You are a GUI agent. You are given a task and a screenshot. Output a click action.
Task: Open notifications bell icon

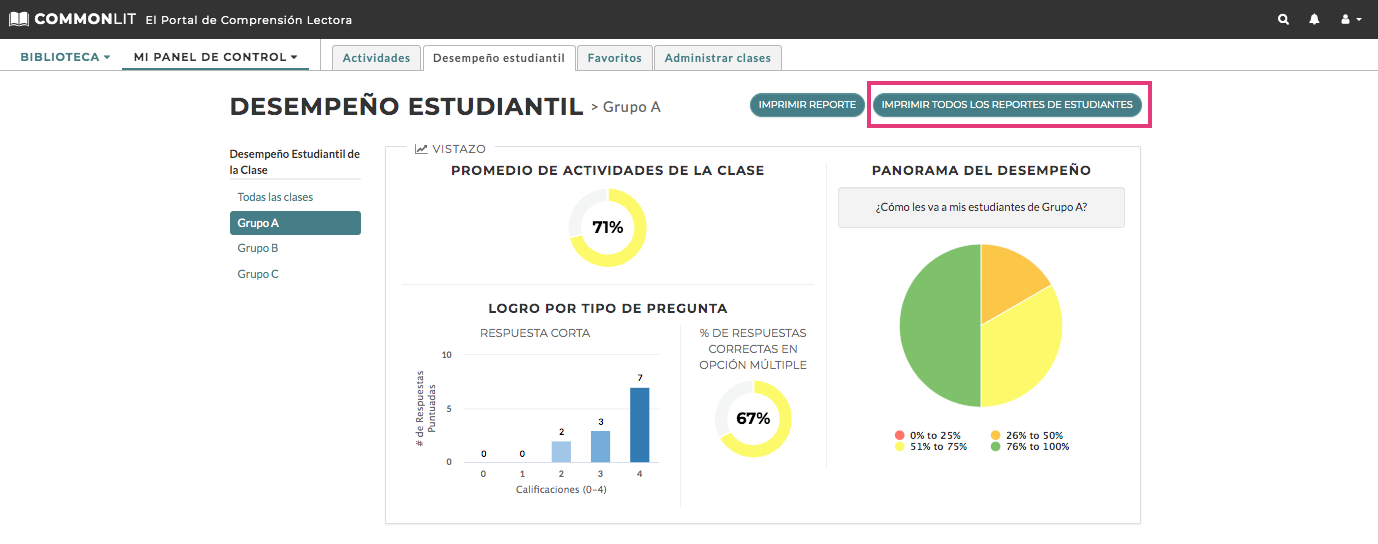(1314, 19)
